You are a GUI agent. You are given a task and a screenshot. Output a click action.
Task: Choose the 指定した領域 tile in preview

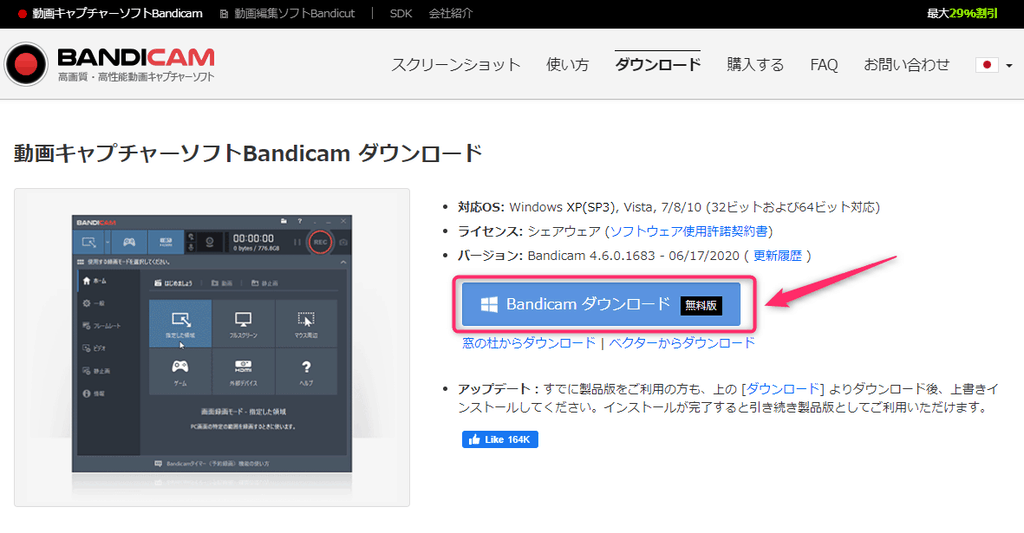coord(180,323)
